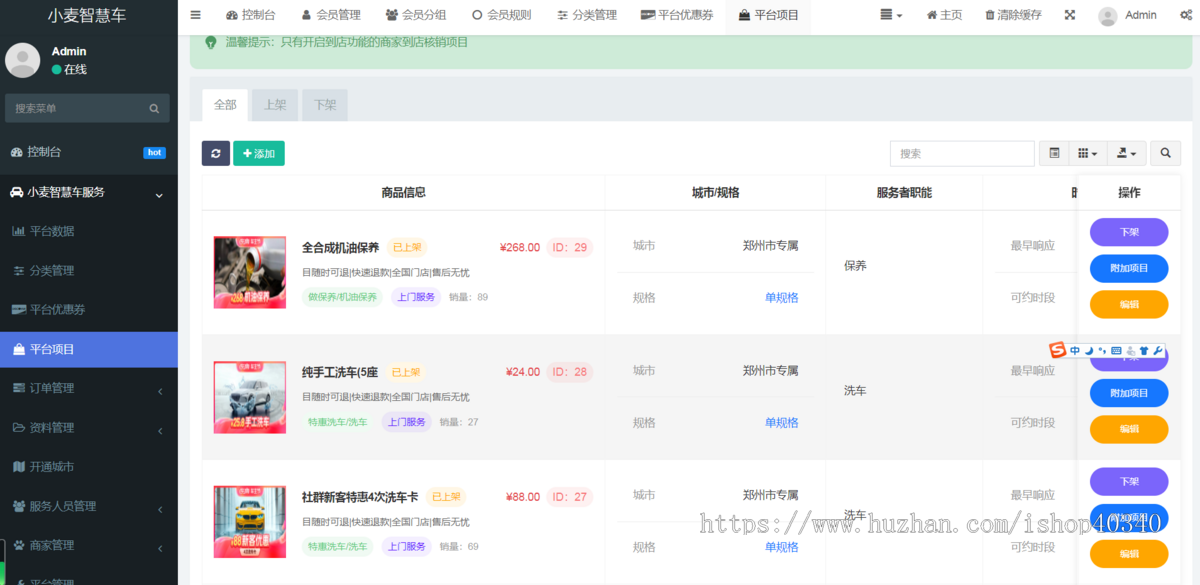Viewport: 1200px width, 585px height.
Task: Click 附加项目 button for 纯手工洗车
Action: click(1129, 393)
